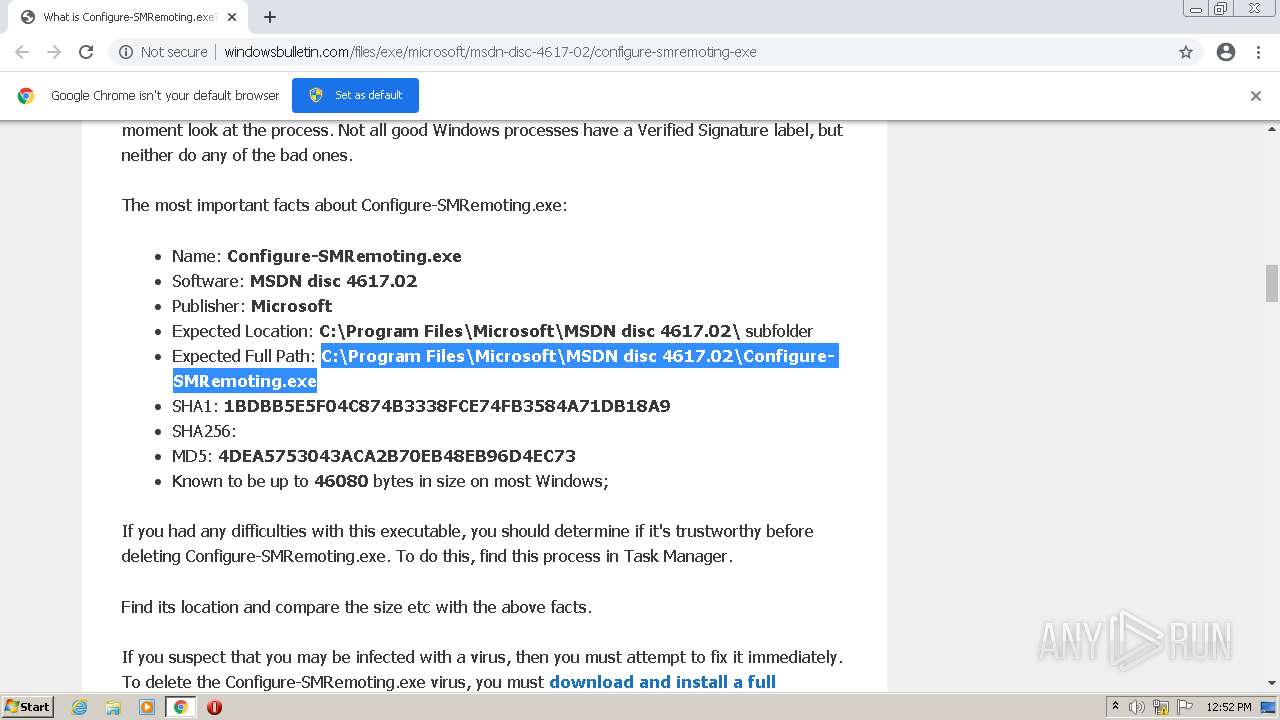Viewport: 1280px width, 720px height.
Task: Minimize the Chrome window
Action: click(1195, 8)
